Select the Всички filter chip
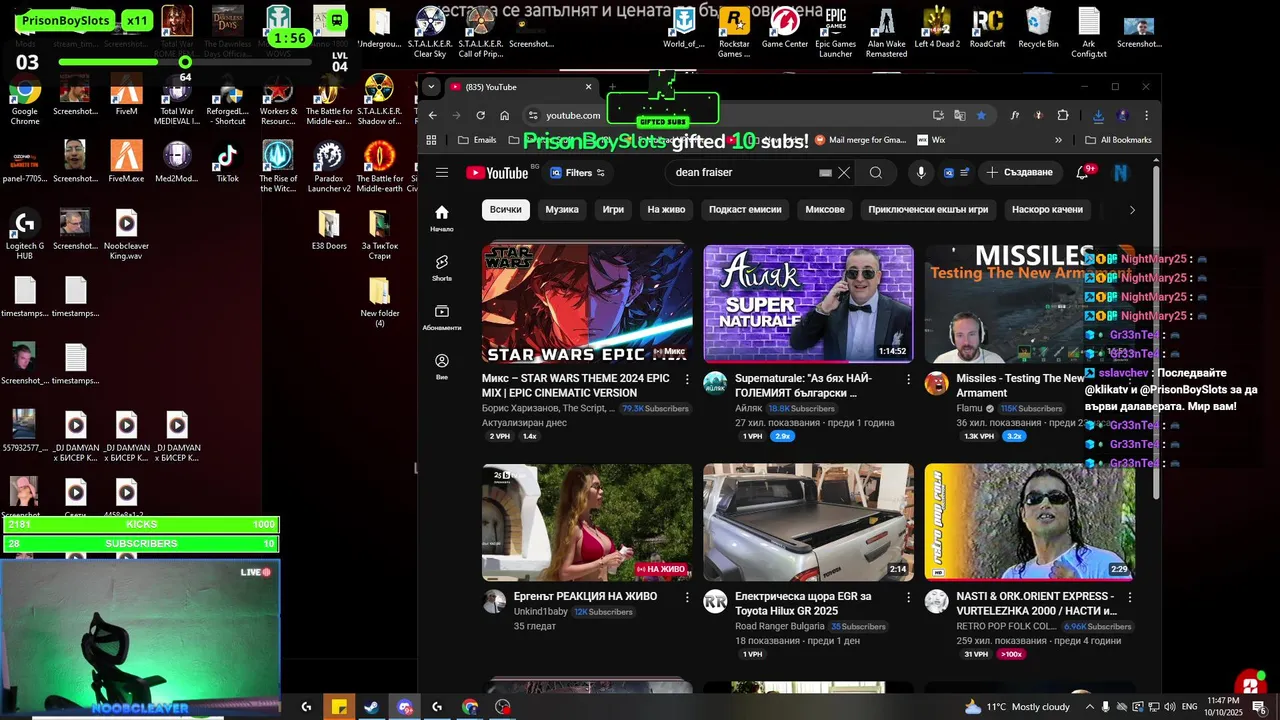The width and height of the screenshot is (1280, 720). pyautogui.click(x=506, y=210)
